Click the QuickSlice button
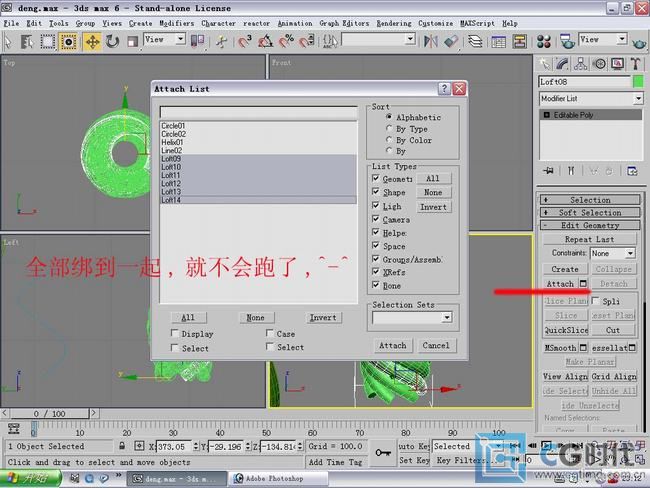Viewport: 650px width, 488px height. (x=566, y=330)
